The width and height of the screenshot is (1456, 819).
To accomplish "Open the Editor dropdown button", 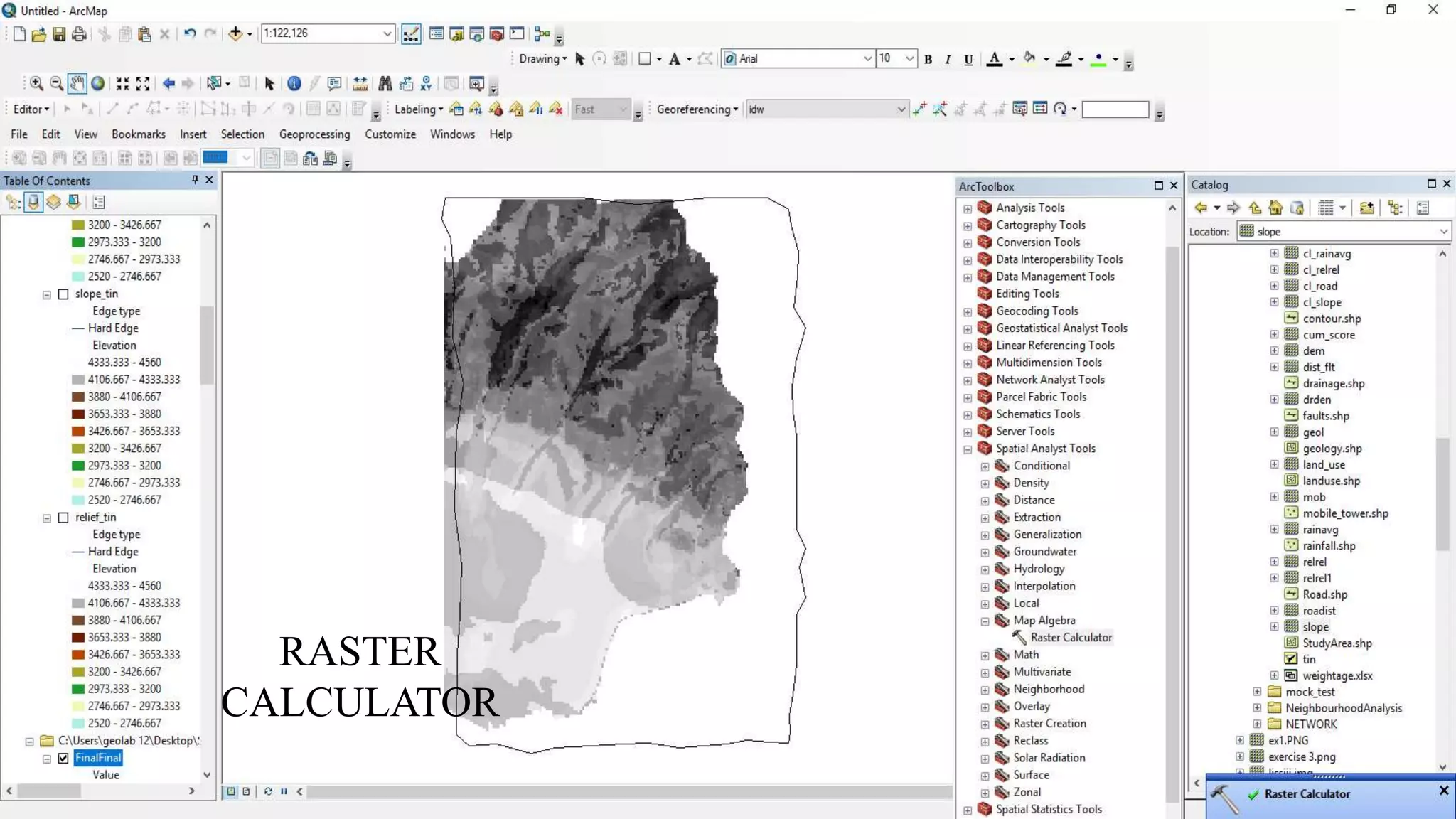I will click(x=31, y=109).
